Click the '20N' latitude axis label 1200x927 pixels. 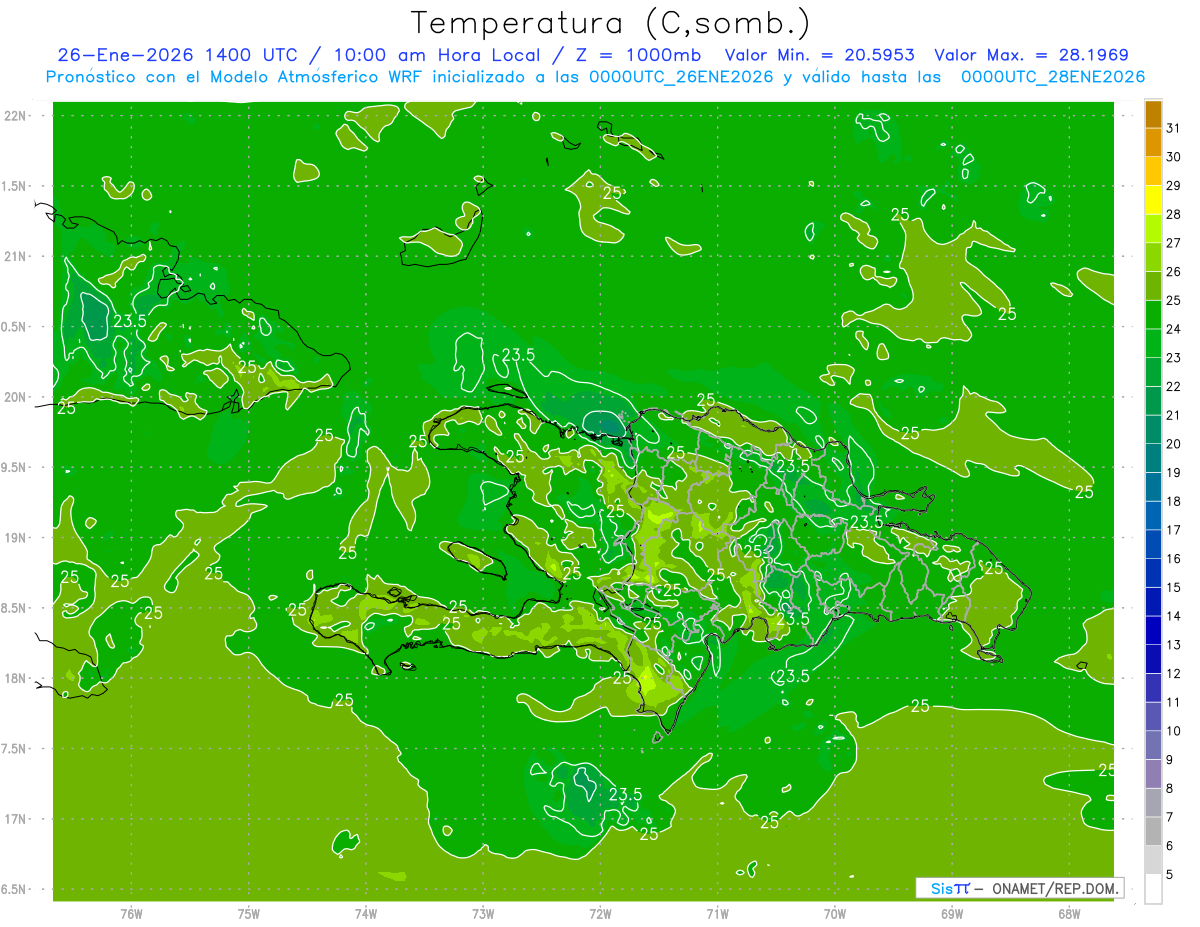coord(15,397)
